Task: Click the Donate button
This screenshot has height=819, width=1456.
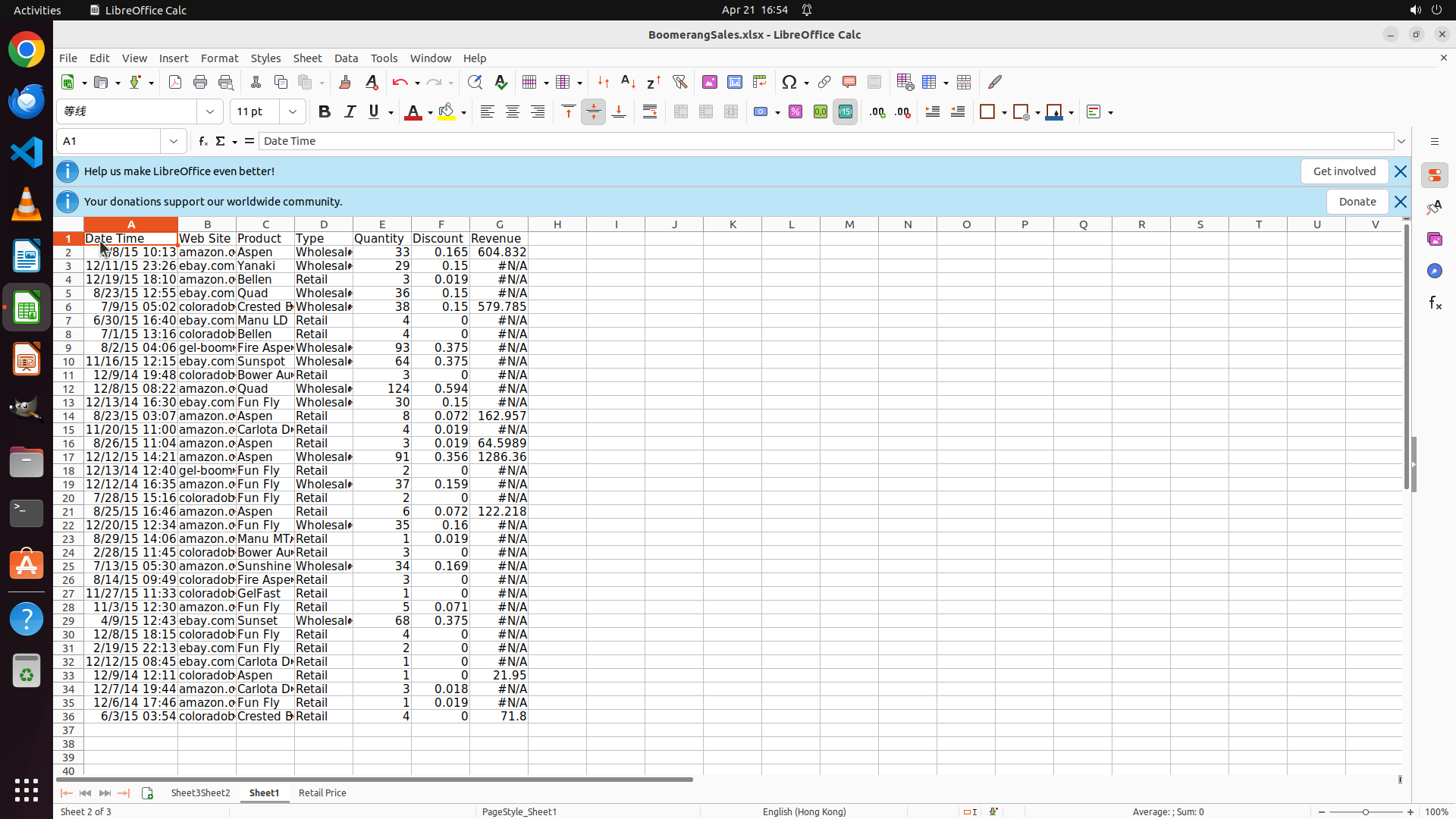Action: coord(1357,202)
